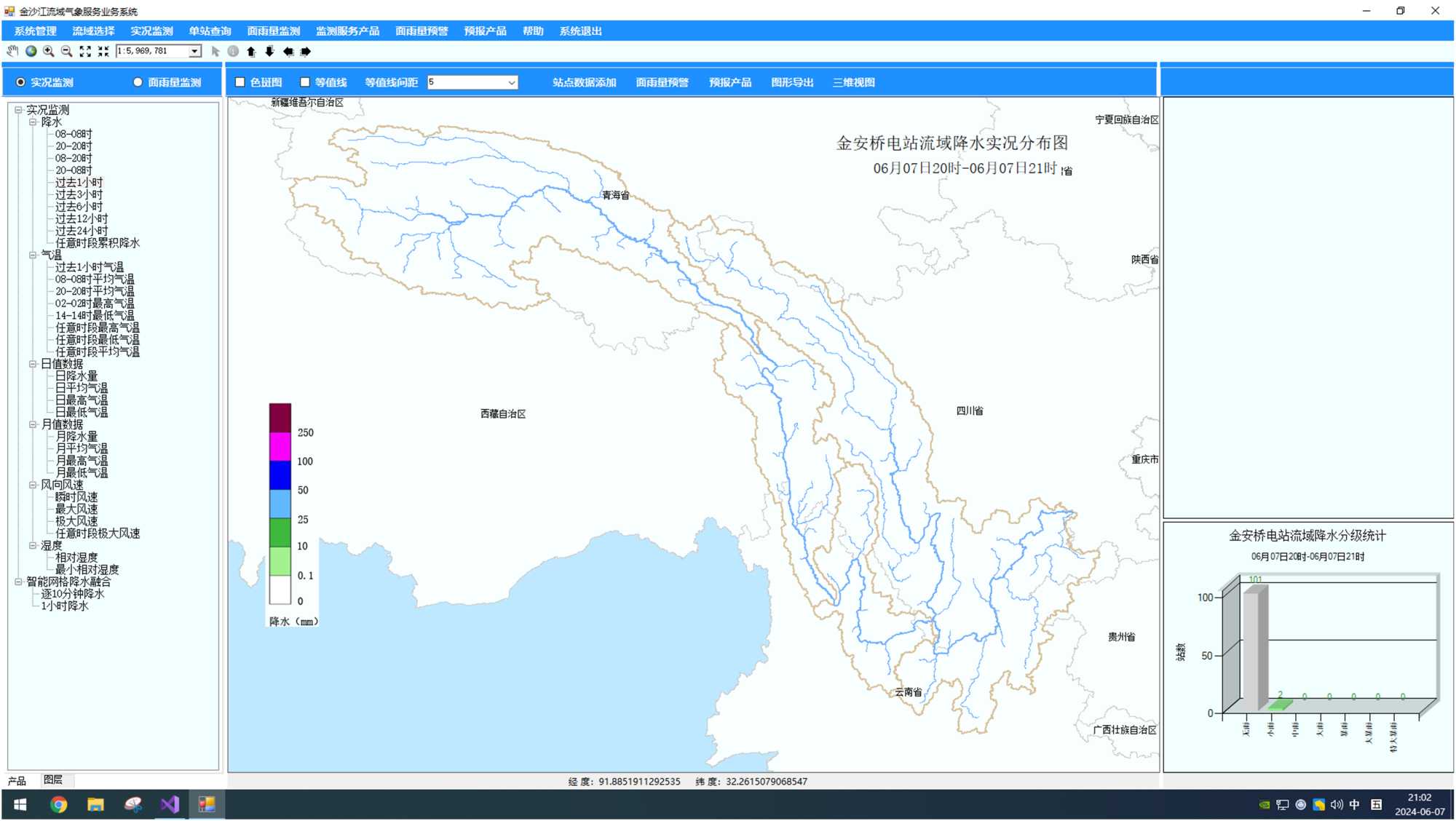Enable the 色斑图 checkbox
This screenshot has width=1456, height=821.
[x=240, y=82]
